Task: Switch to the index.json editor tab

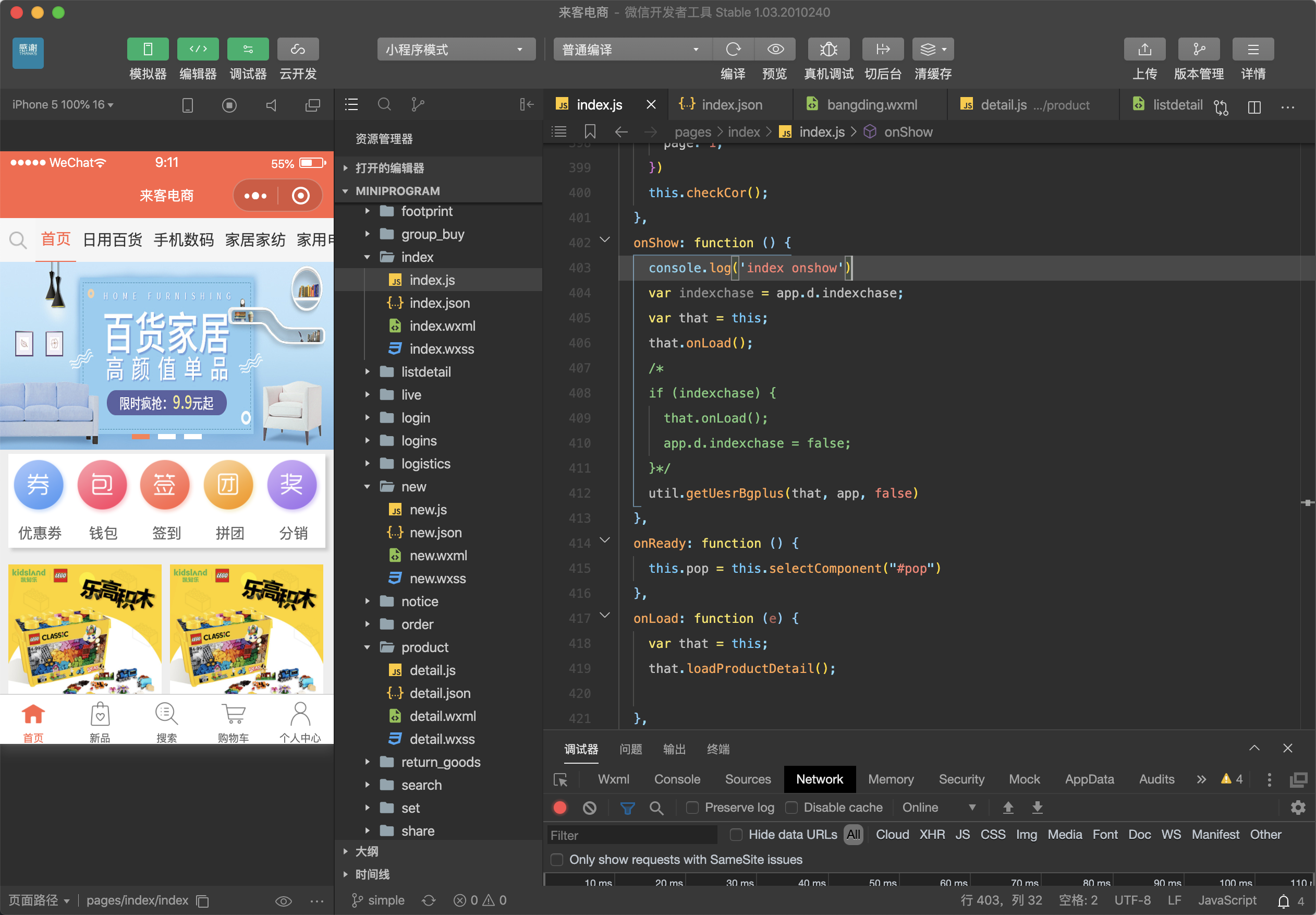Action: (x=730, y=104)
